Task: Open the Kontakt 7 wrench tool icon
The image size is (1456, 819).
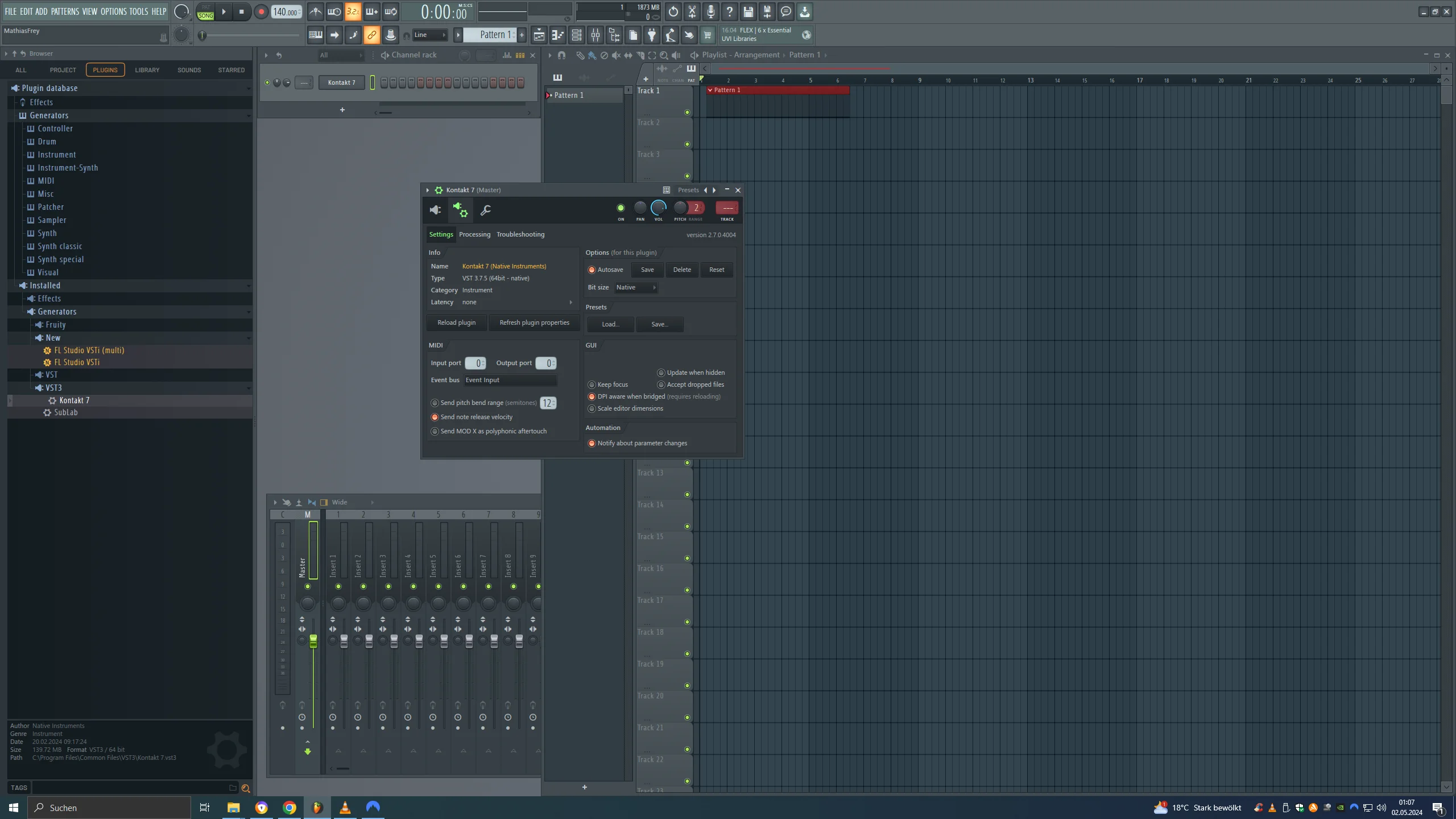Action: (485, 210)
